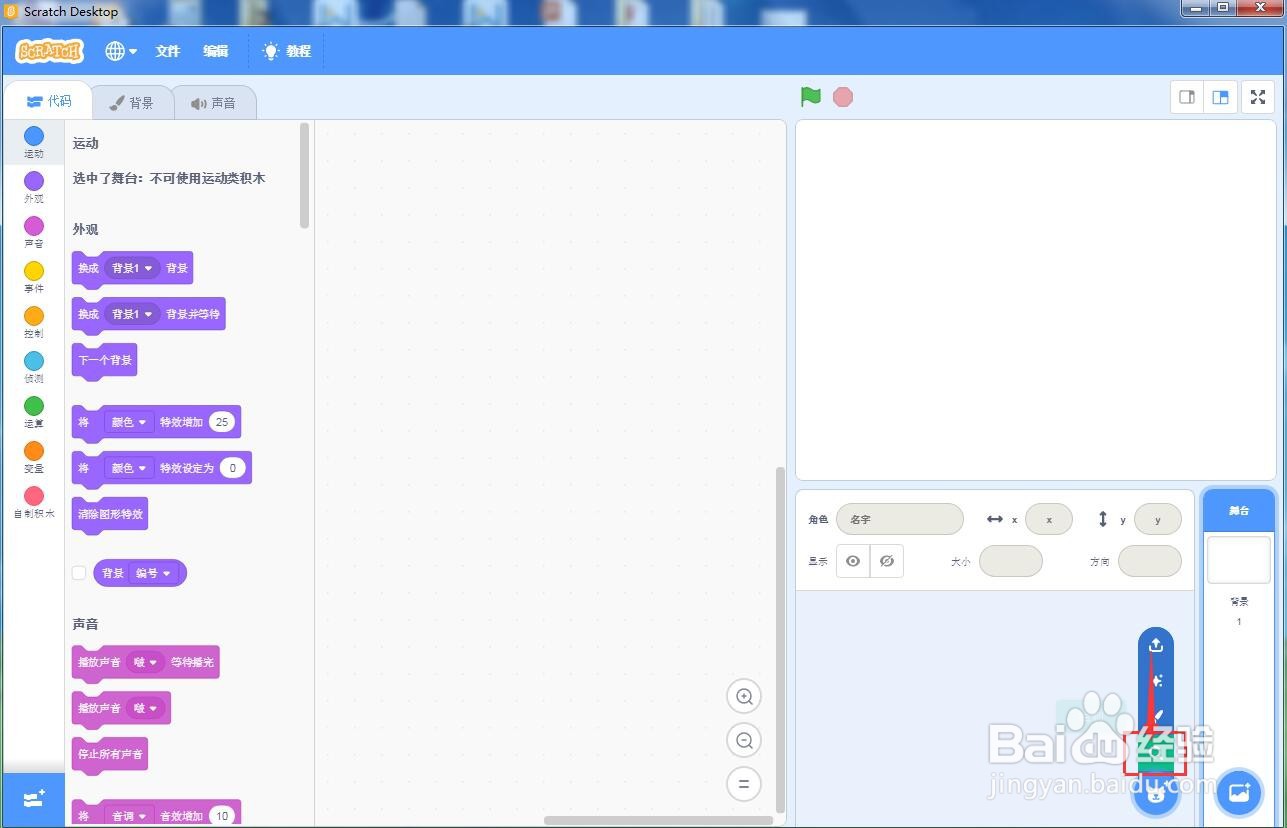
Task: Open the add extension button
Action: [34, 799]
